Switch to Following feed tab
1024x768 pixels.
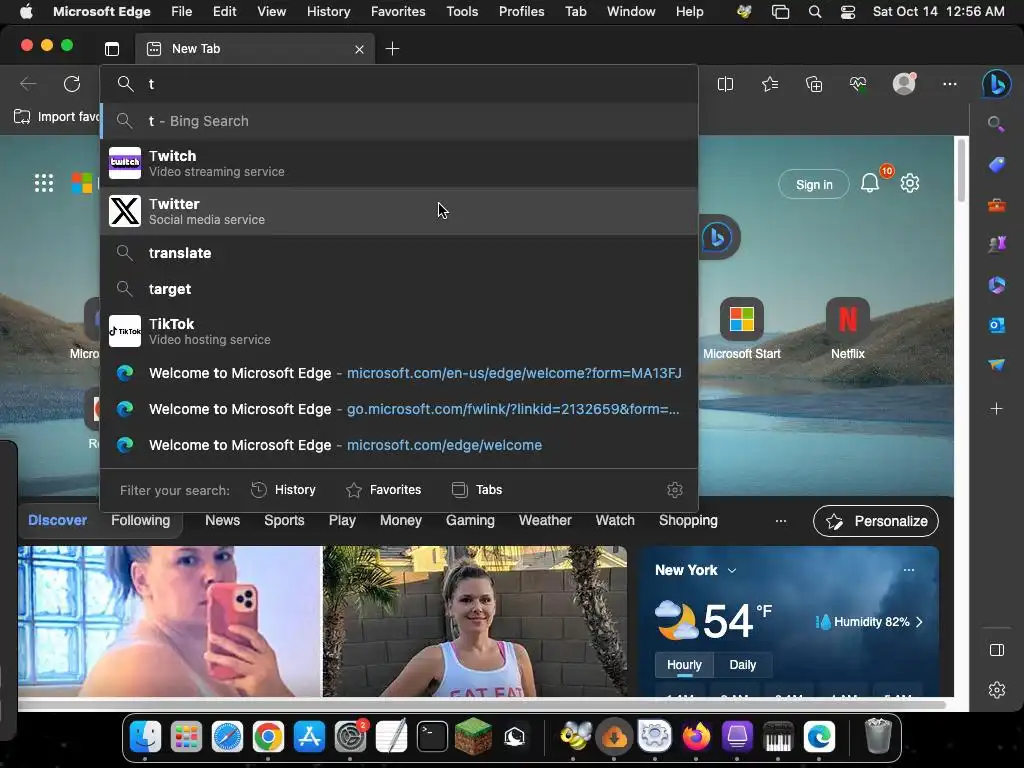coord(140,520)
